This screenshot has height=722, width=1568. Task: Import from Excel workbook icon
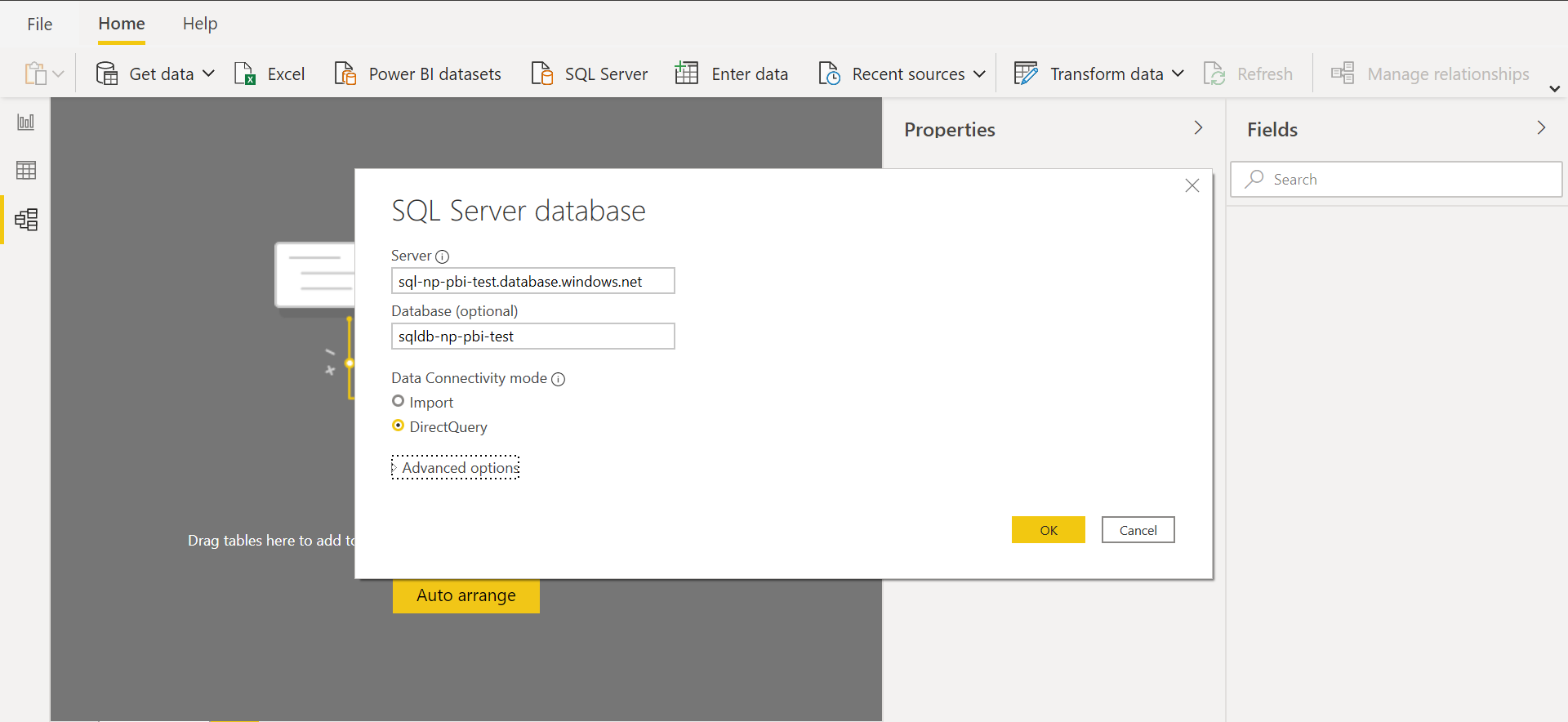(x=245, y=74)
